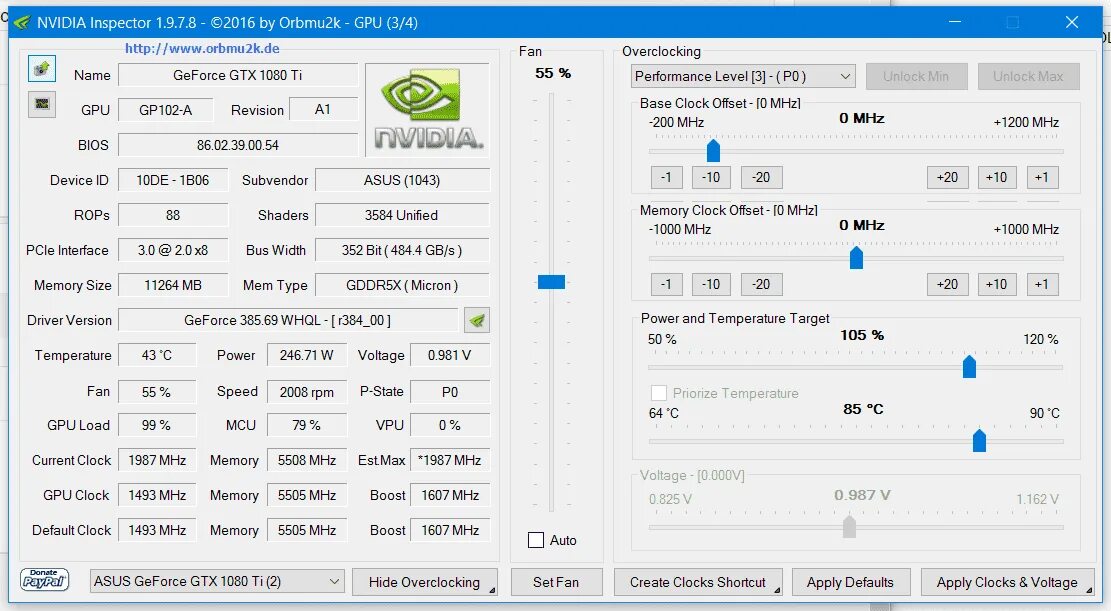Close the NVIDIA Inspector window
The height and width of the screenshot is (611, 1111).
[1072, 23]
